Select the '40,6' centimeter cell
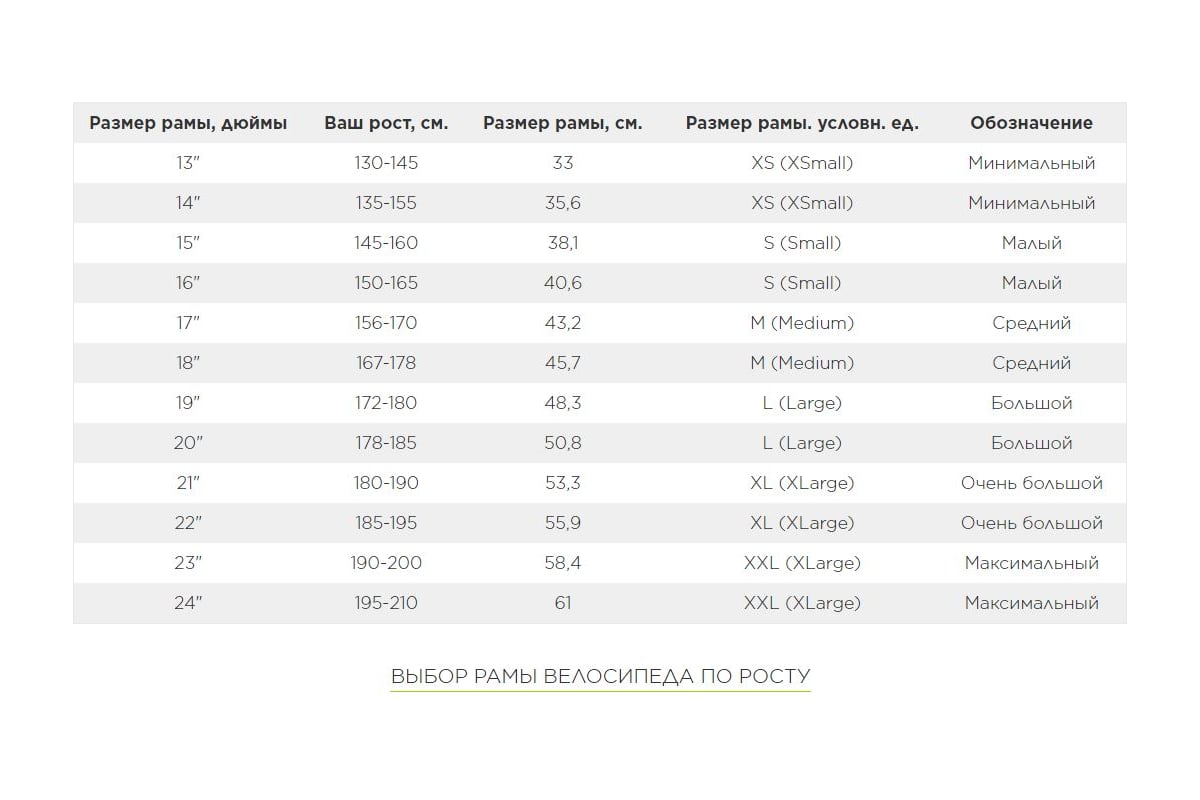The width and height of the screenshot is (1200, 800). click(562, 283)
